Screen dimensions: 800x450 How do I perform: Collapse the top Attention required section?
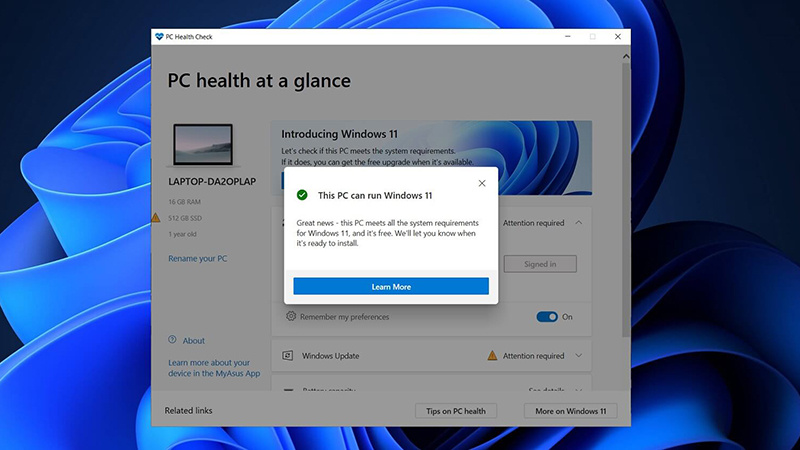tap(579, 222)
